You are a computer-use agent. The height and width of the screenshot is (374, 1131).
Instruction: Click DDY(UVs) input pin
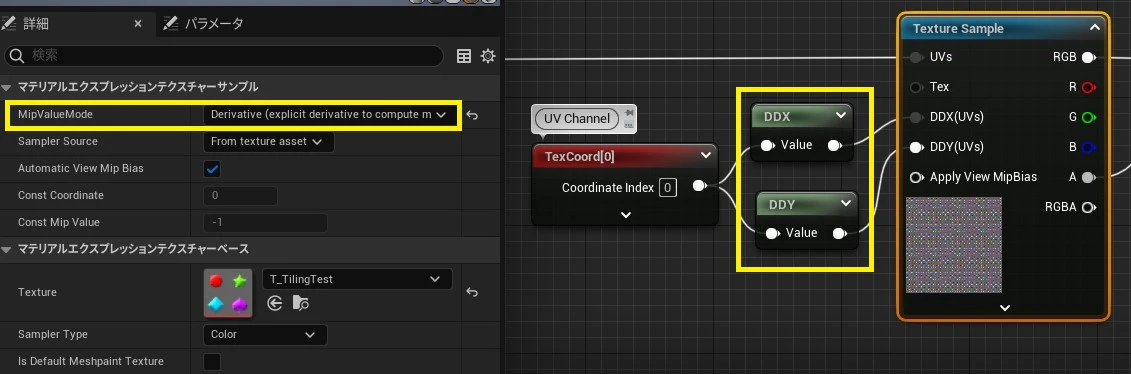pos(917,147)
